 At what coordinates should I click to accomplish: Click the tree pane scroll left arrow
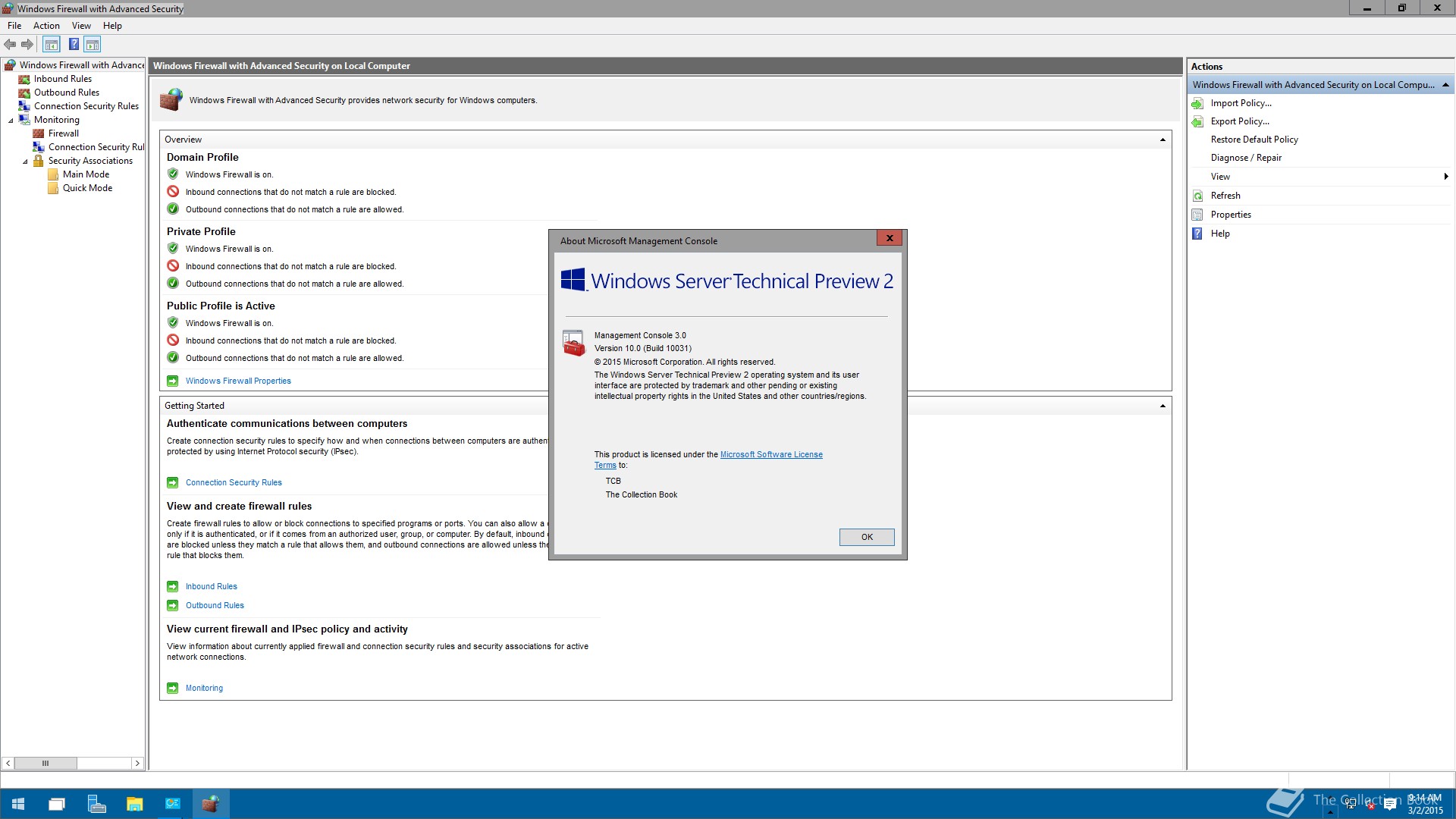(x=8, y=763)
